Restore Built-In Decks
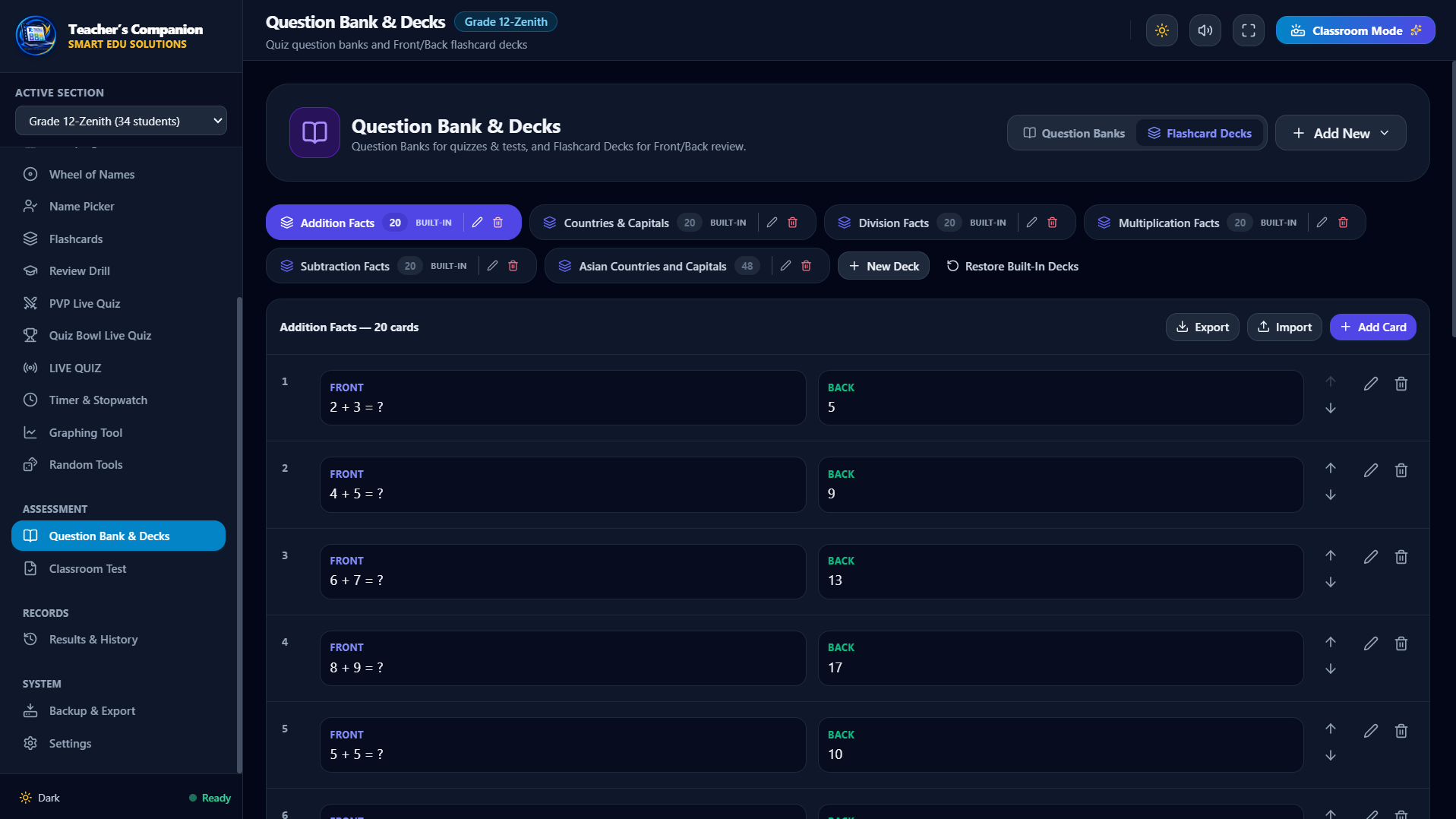This screenshot has height=819, width=1456. point(1012,266)
